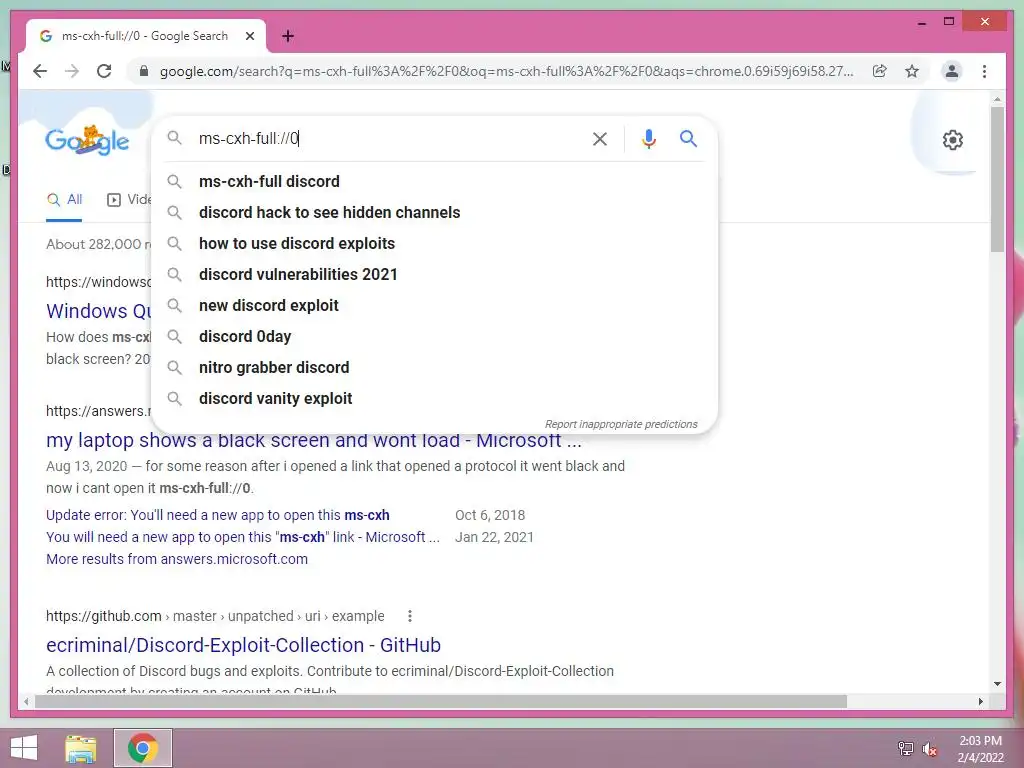Click the Google doodle logo

[87, 140]
